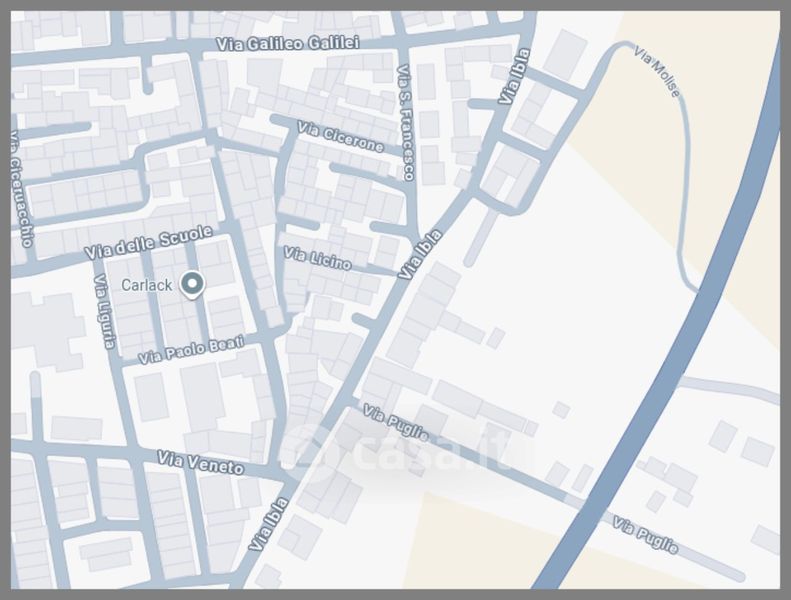791x600 pixels.
Task: Click the Via delle Scuole label
Action: coord(149,242)
